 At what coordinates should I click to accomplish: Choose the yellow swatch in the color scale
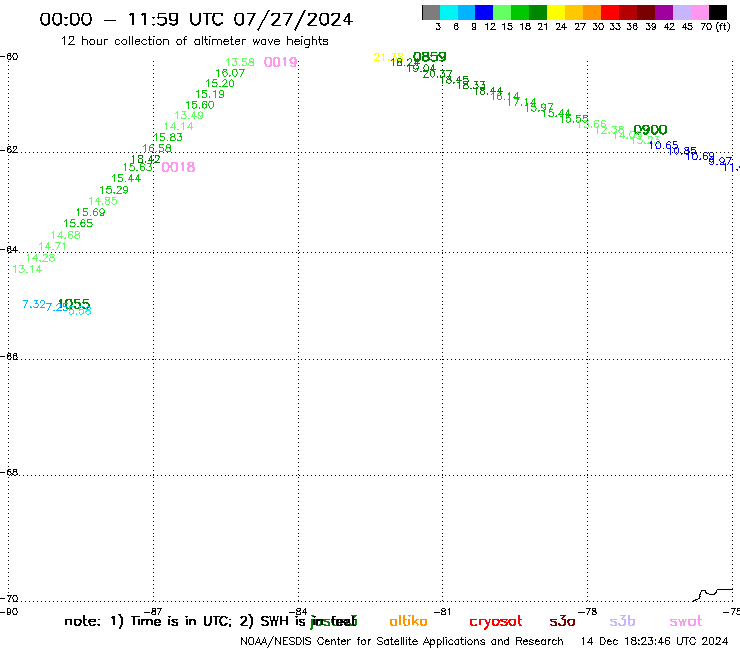(556, 12)
